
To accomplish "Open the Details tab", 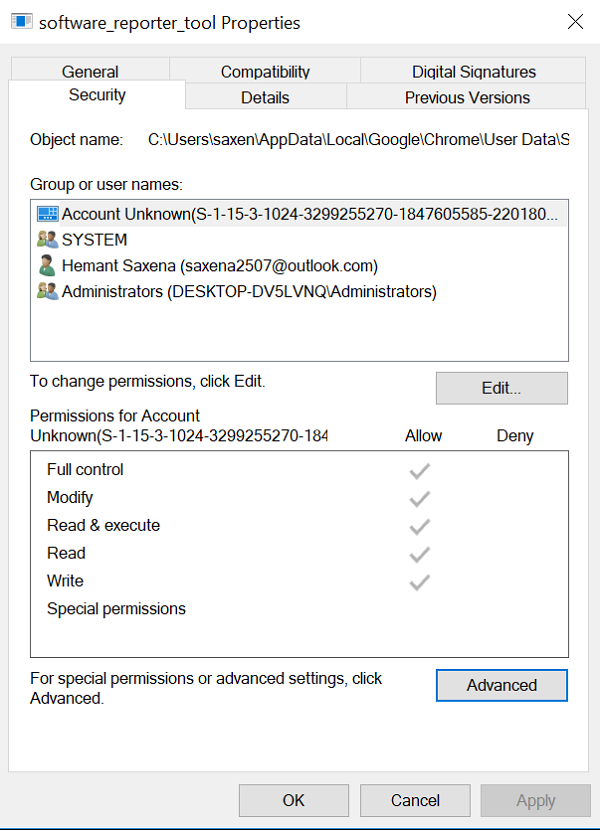I will pos(265,97).
